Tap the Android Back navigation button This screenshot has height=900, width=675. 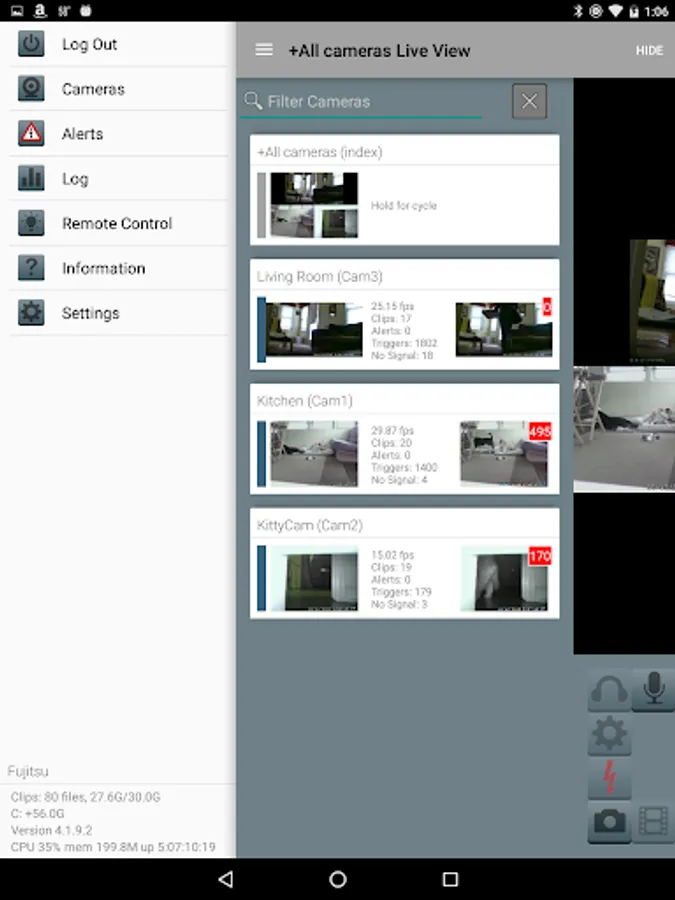226,879
